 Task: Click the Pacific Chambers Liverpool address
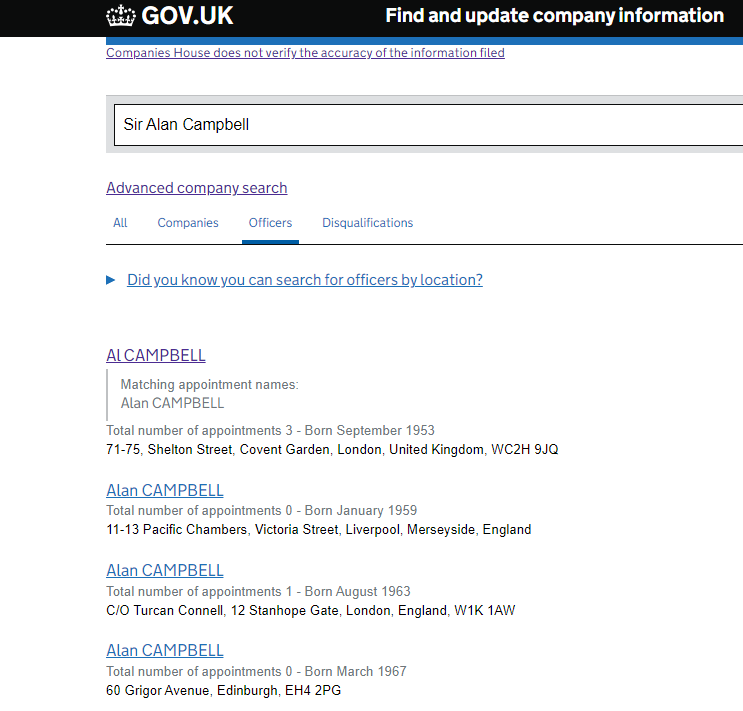click(x=318, y=529)
